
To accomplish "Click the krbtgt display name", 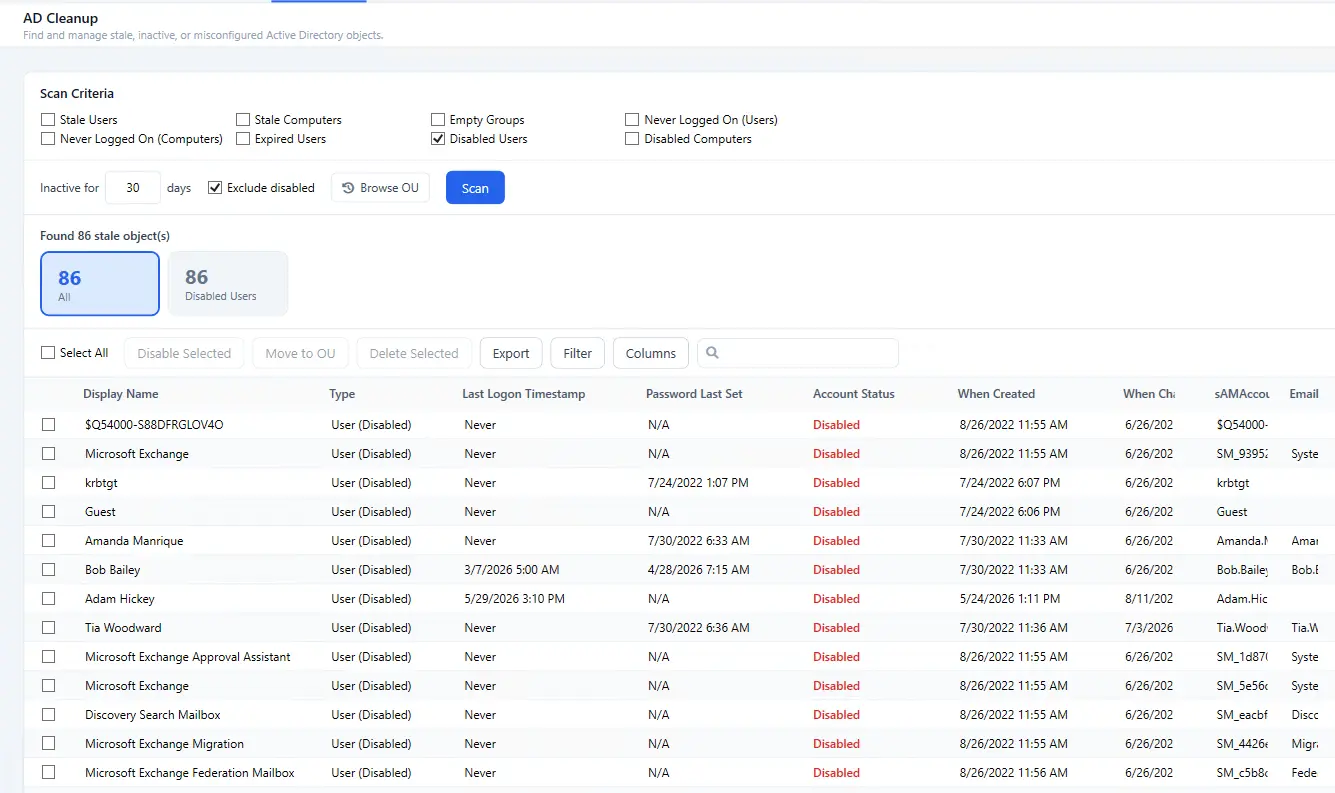I will pos(102,483).
